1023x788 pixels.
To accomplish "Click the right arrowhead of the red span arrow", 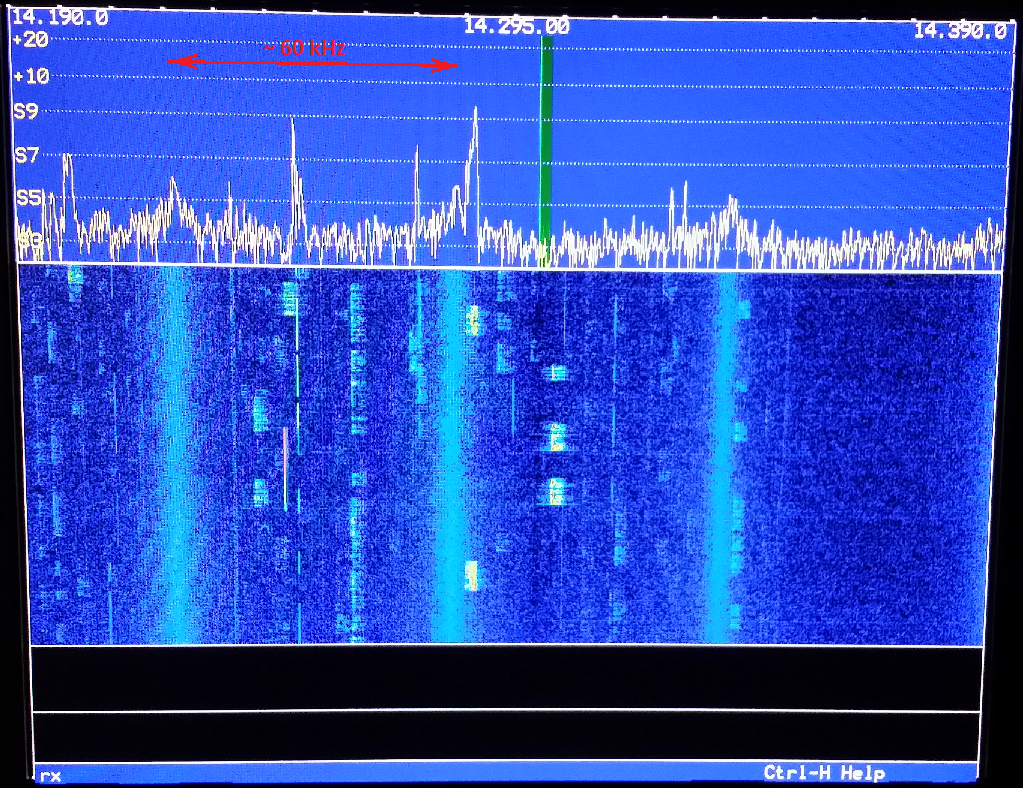I will 451,66.
